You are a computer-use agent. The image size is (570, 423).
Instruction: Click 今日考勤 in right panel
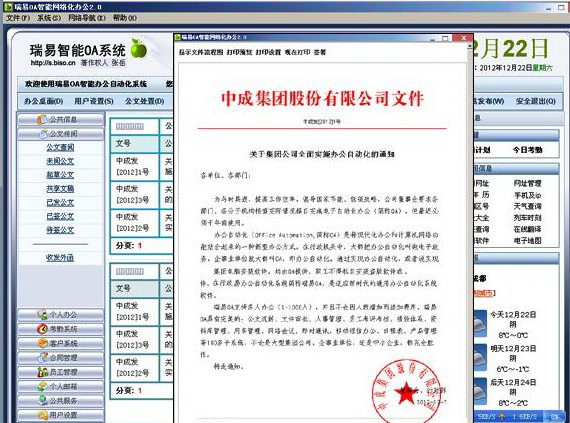pos(527,150)
